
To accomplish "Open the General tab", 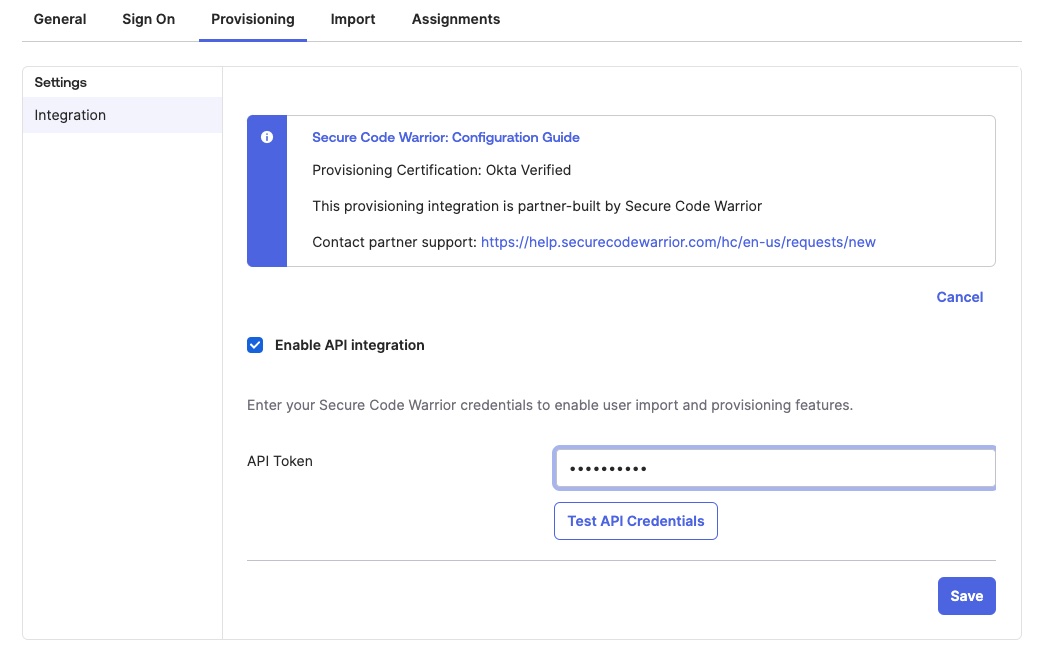I will coord(60,19).
